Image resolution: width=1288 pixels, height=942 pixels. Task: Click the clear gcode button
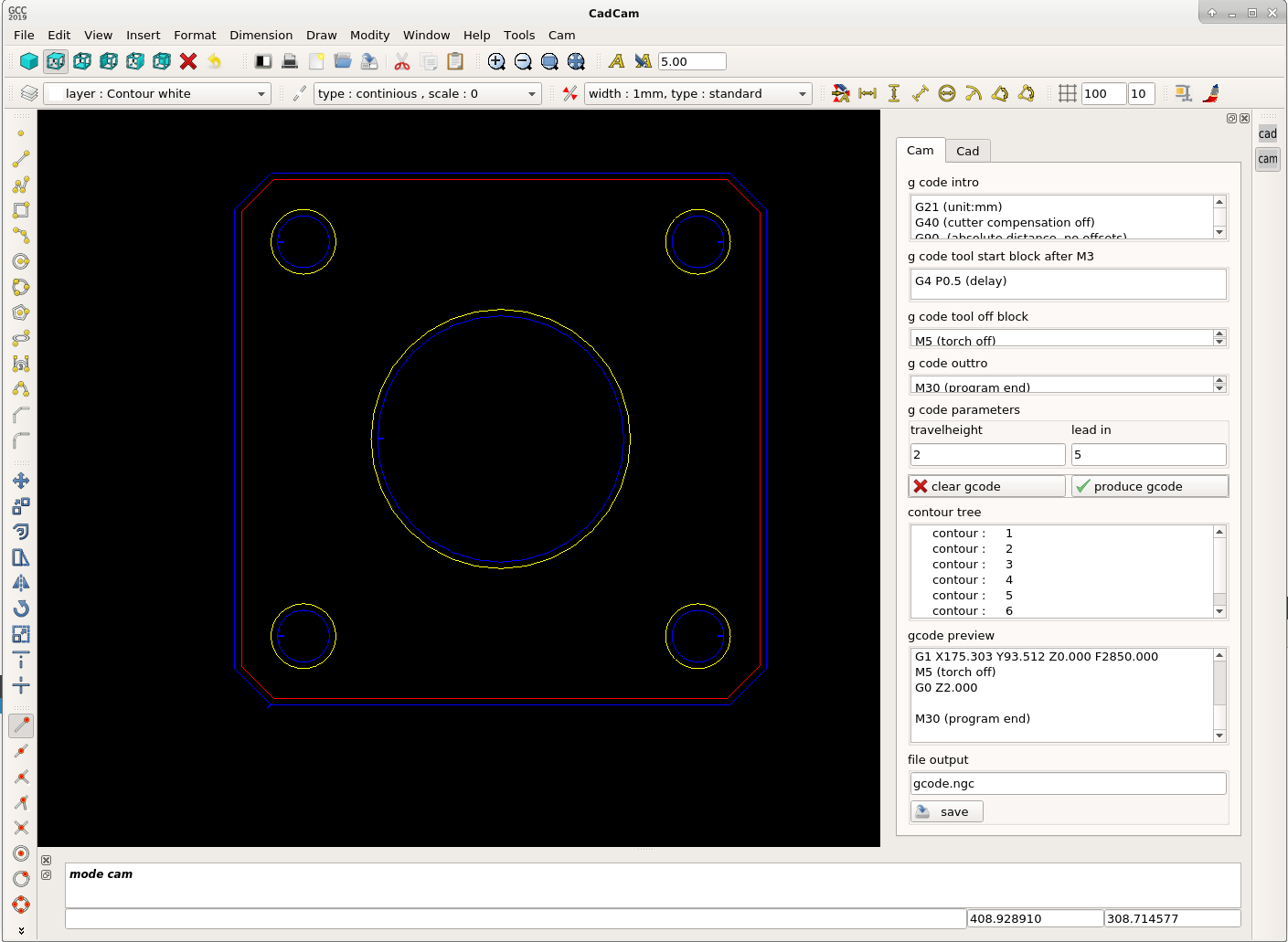click(x=987, y=486)
